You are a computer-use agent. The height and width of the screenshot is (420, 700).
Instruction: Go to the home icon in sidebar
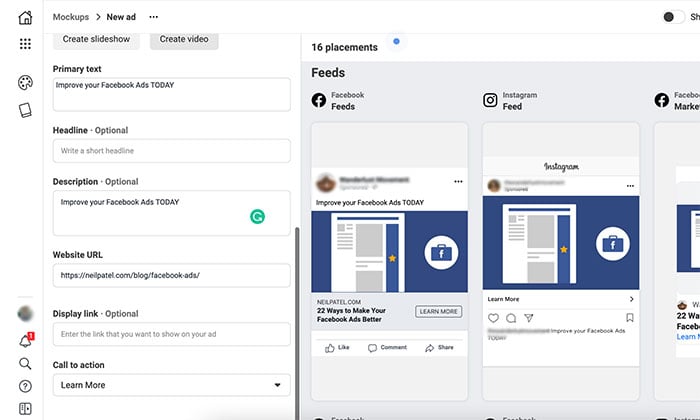pos(25,17)
